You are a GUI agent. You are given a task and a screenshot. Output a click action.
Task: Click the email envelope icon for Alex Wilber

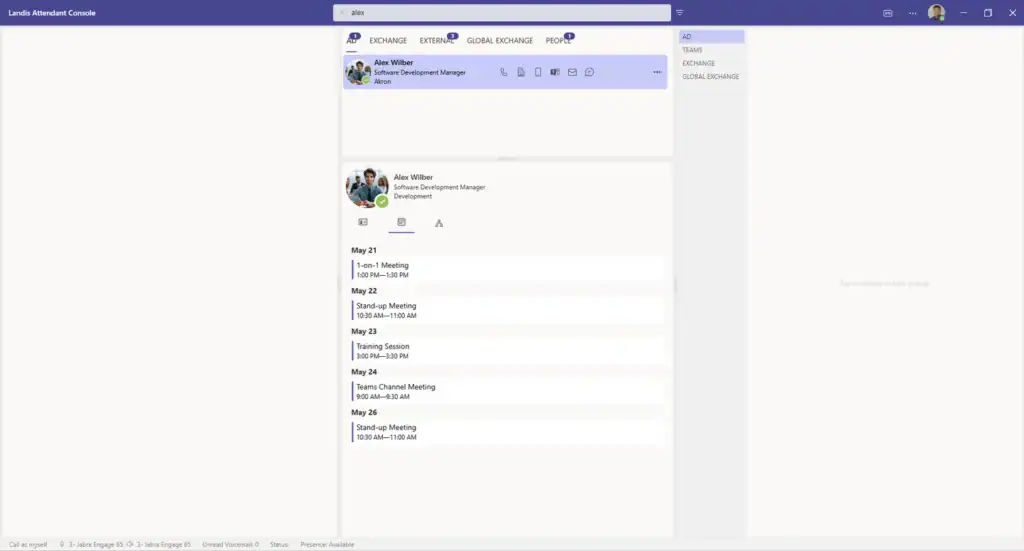pos(572,72)
